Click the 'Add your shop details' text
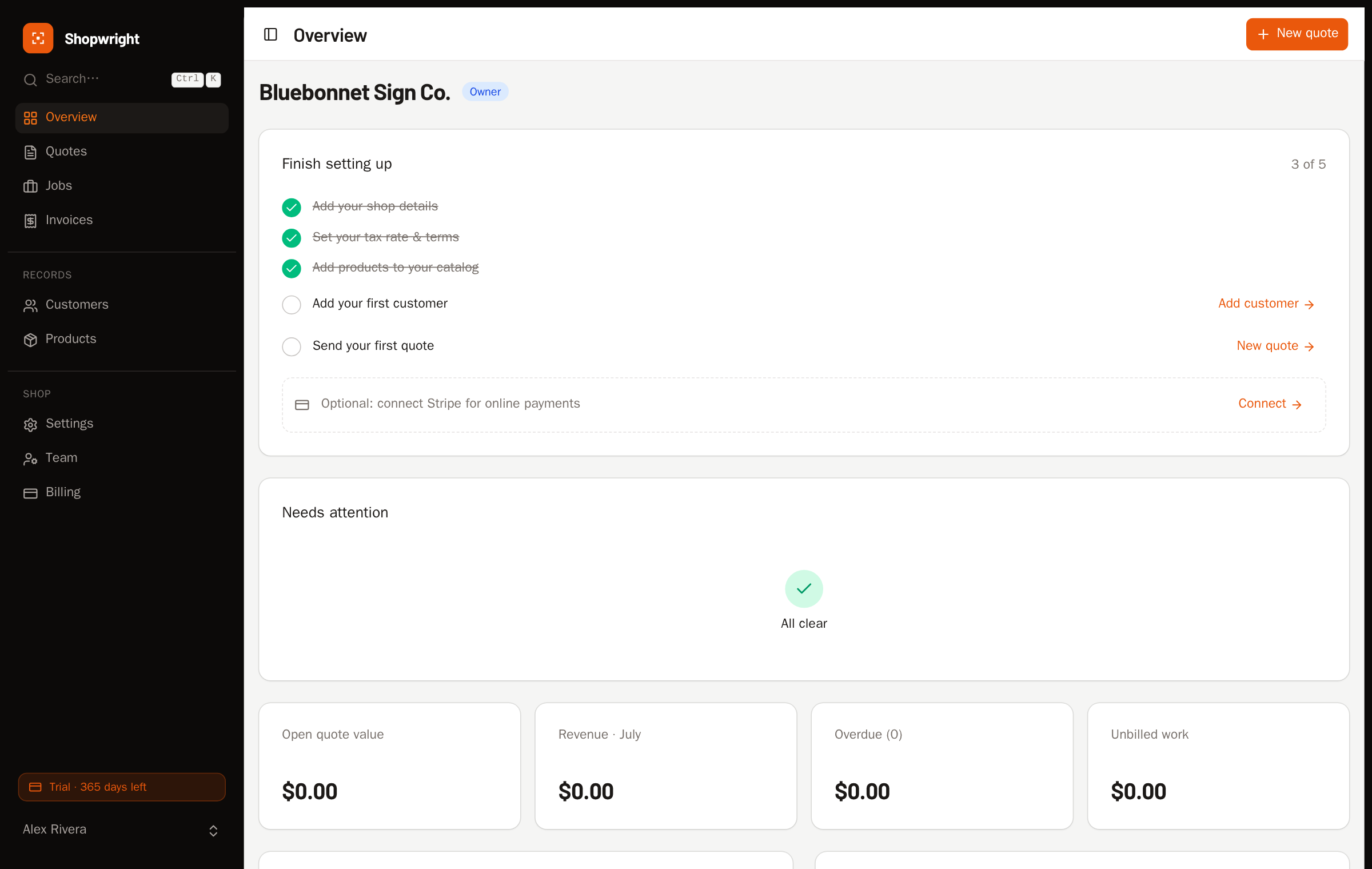Viewport: 1372px width, 869px height. pyautogui.click(x=375, y=206)
